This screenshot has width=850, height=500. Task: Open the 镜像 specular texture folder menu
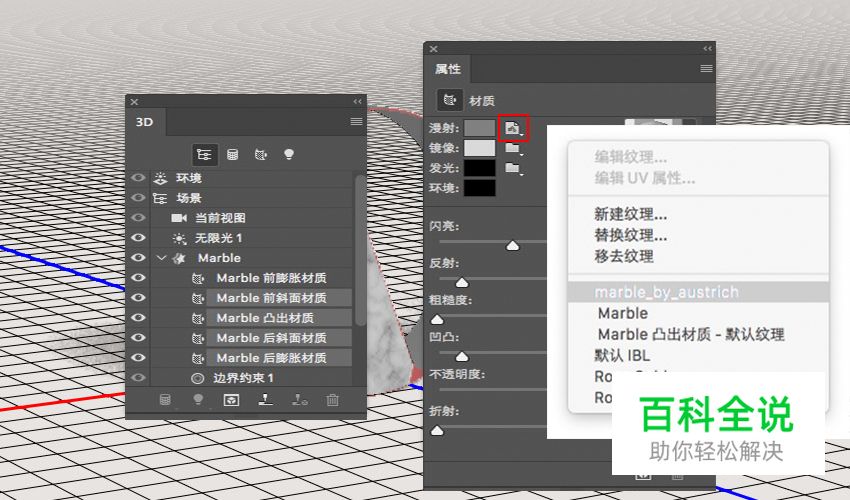point(513,148)
